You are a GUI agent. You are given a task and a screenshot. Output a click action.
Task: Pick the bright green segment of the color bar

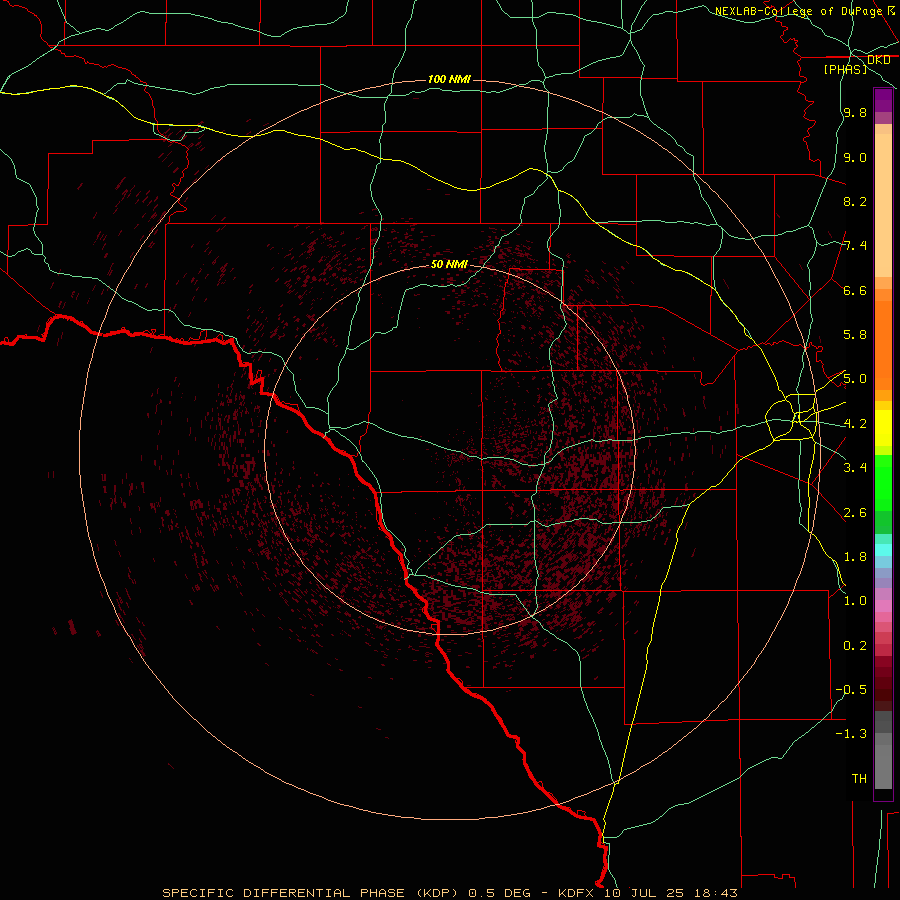tap(883, 482)
